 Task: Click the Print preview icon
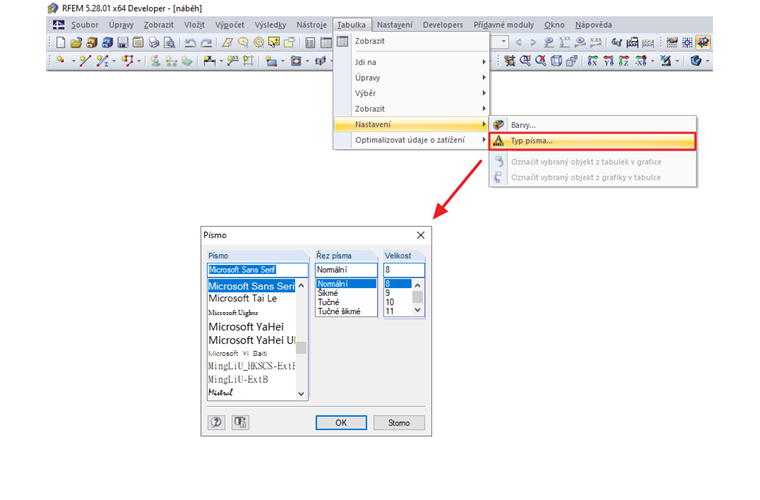click(169, 43)
